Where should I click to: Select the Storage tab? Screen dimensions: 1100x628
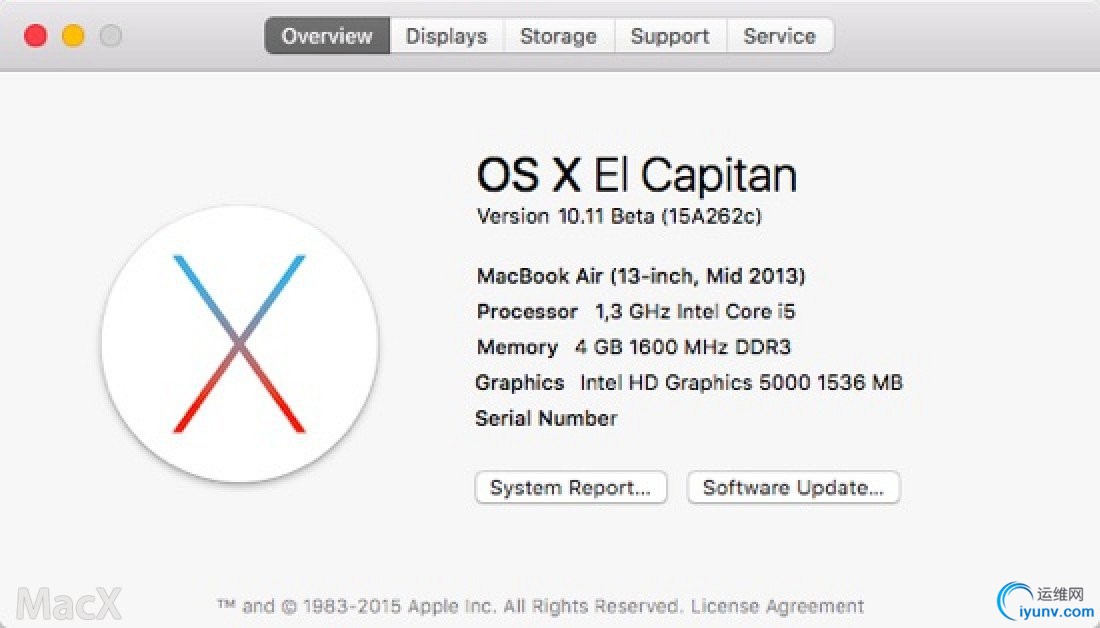click(x=558, y=37)
